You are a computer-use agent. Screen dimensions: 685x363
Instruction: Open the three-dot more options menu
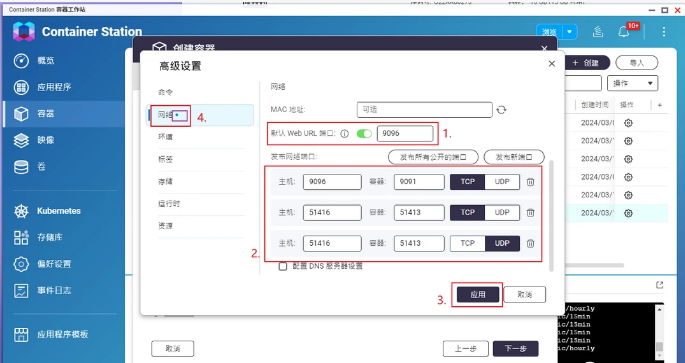tap(664, 31)
